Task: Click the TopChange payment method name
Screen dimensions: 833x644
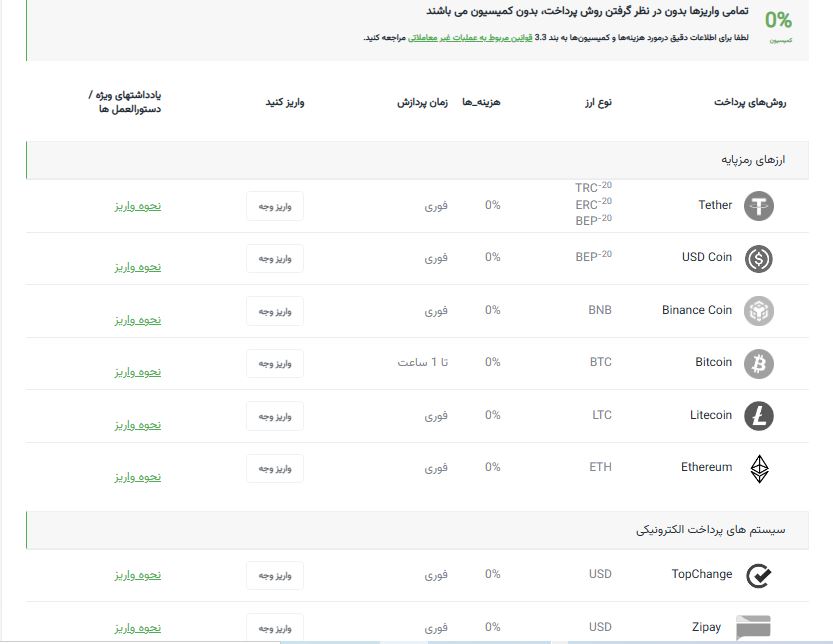Action: point(702,574)
